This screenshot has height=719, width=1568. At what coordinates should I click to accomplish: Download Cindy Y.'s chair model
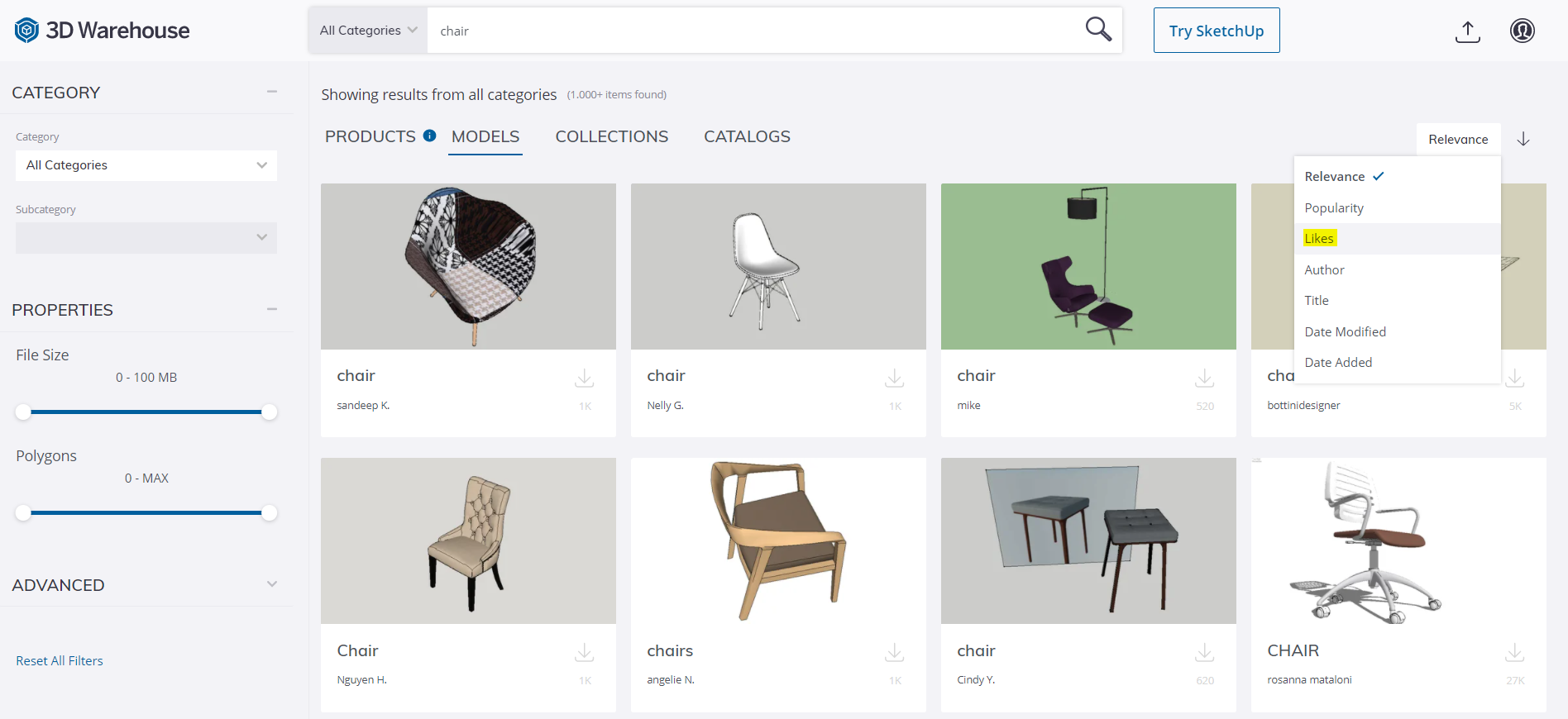[x=1204, y=652]
